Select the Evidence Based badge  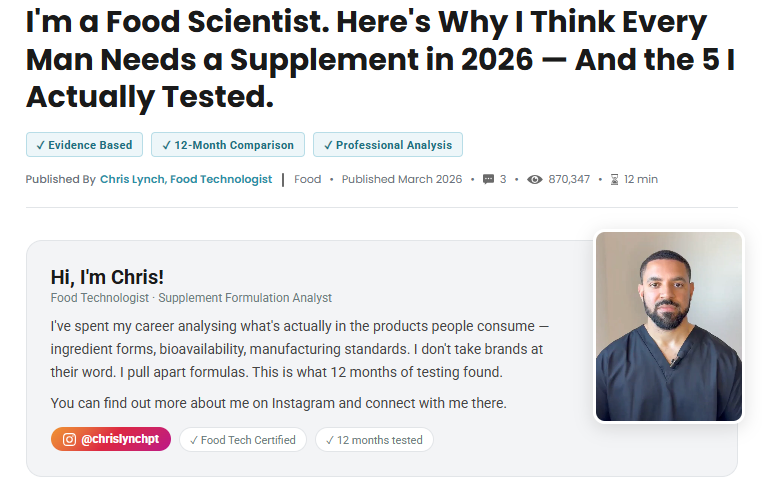click(x=84, y=145)
